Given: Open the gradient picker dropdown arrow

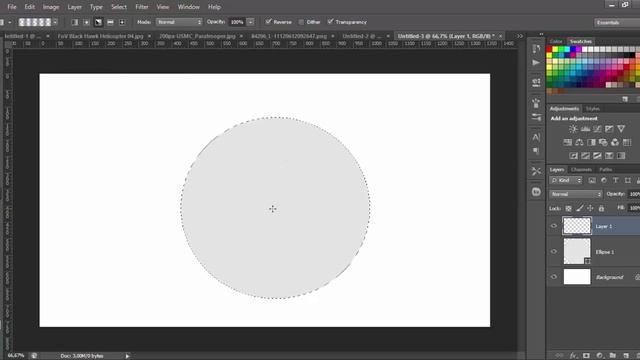Looking at the screenshot, I should coord(55,22).
